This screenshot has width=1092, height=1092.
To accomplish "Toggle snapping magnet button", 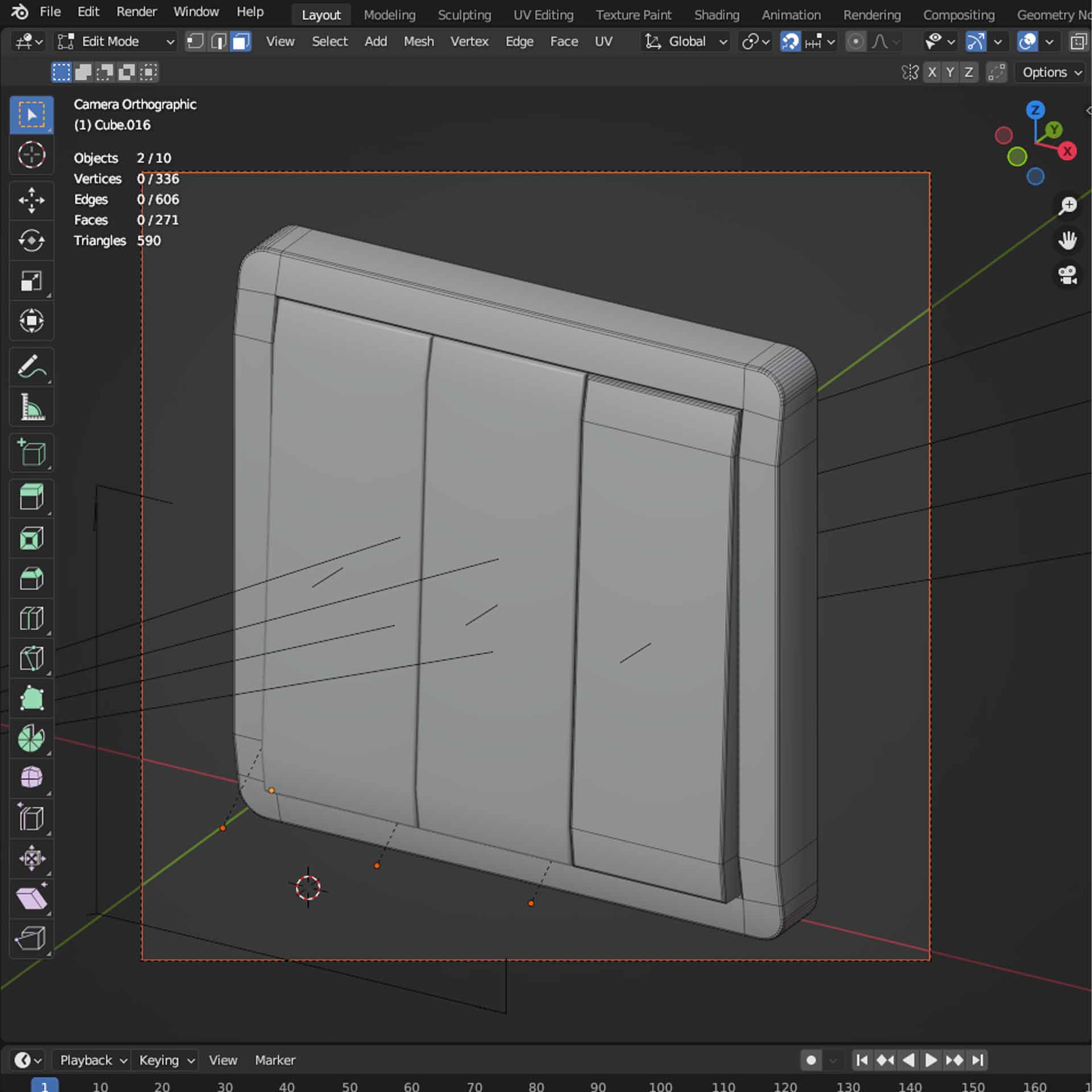I will click(x=790, y=42).
